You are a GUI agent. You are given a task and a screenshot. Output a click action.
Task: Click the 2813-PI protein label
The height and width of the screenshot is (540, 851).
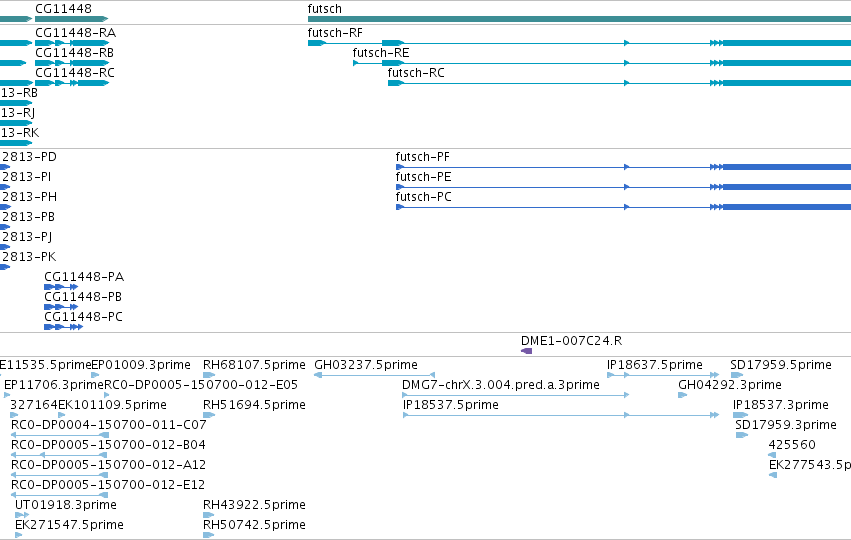(27, 177)
